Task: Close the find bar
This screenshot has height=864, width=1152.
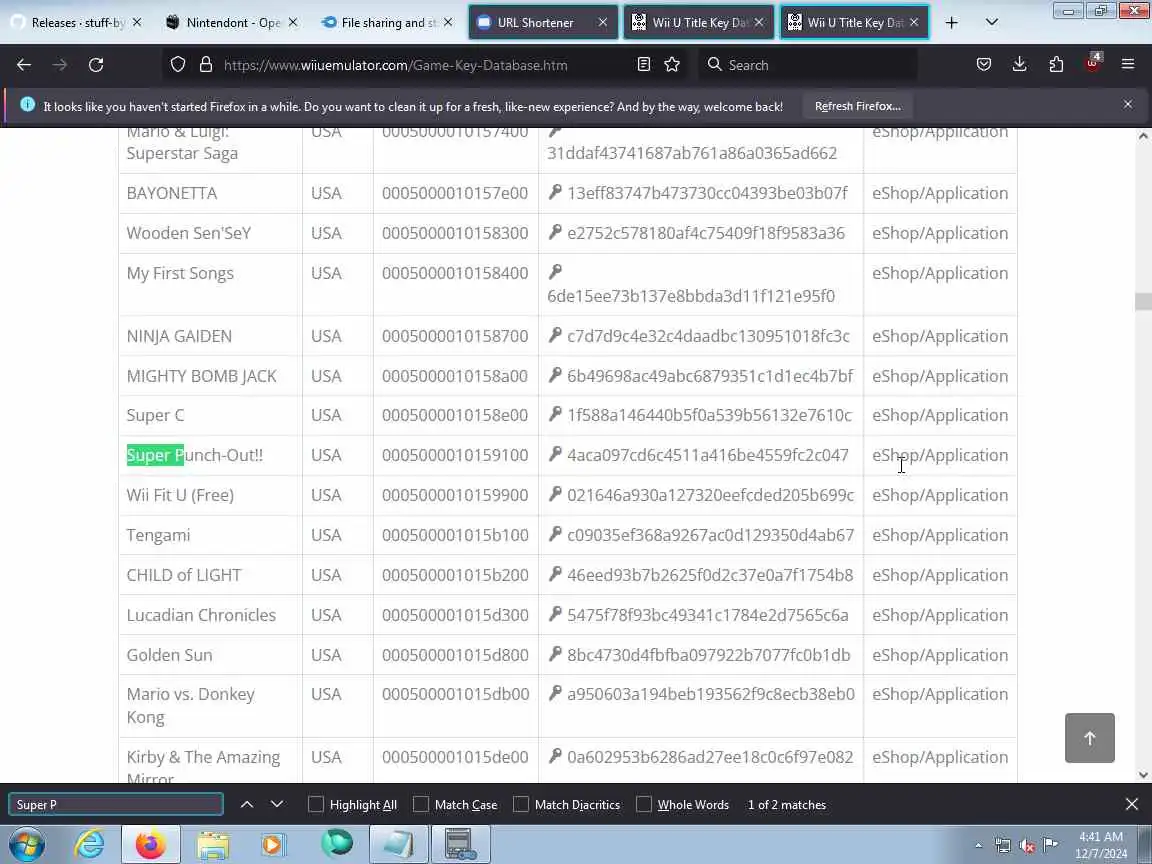Action: (x=1131, y=804)
